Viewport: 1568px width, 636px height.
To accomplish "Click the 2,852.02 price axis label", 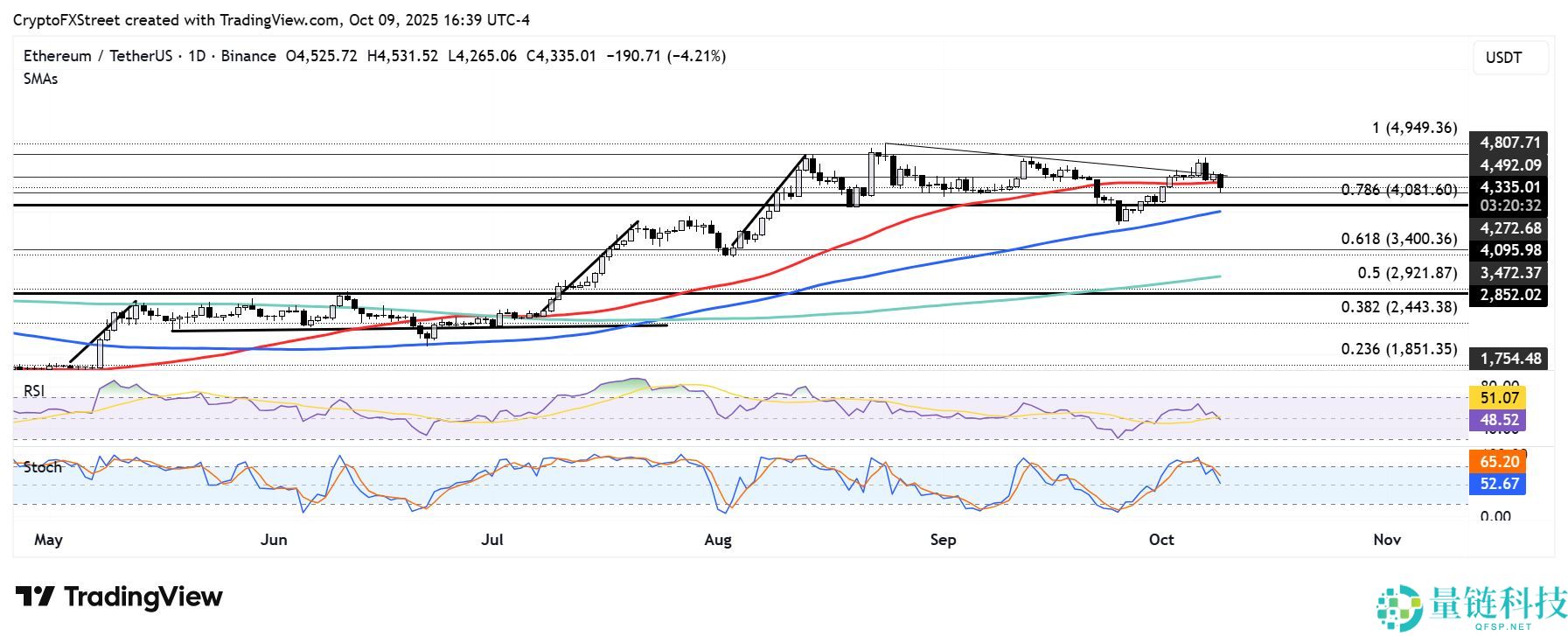I will point(1509,295).
